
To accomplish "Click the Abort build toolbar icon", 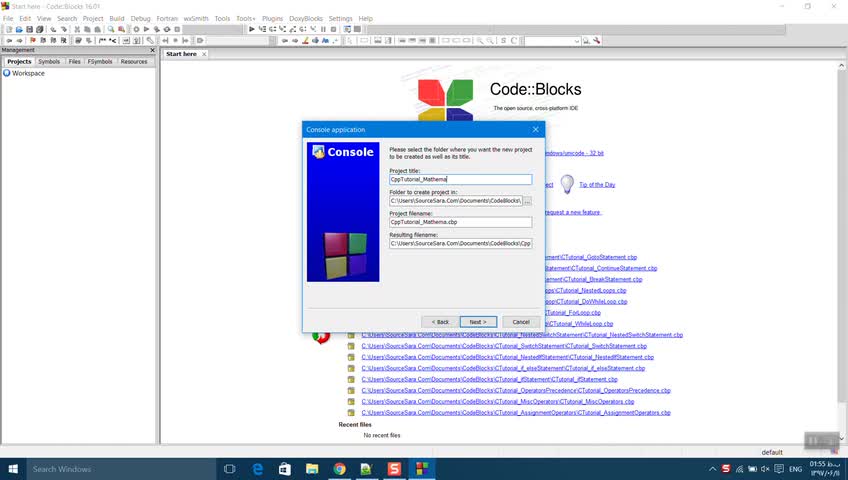I will pyautogui.click(x=177, y=29).
